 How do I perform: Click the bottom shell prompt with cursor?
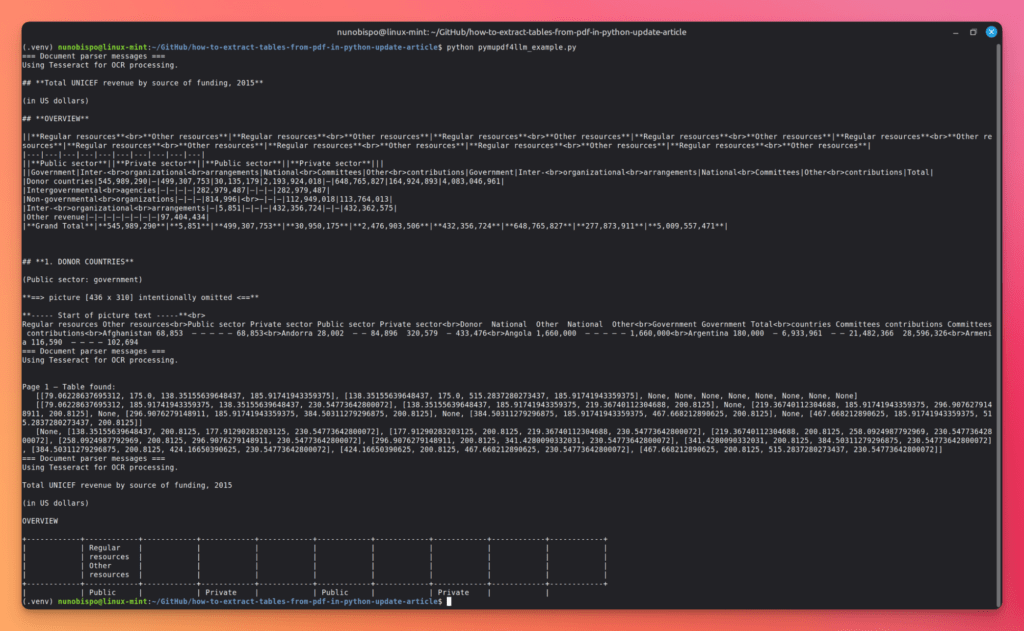[236, 602]
